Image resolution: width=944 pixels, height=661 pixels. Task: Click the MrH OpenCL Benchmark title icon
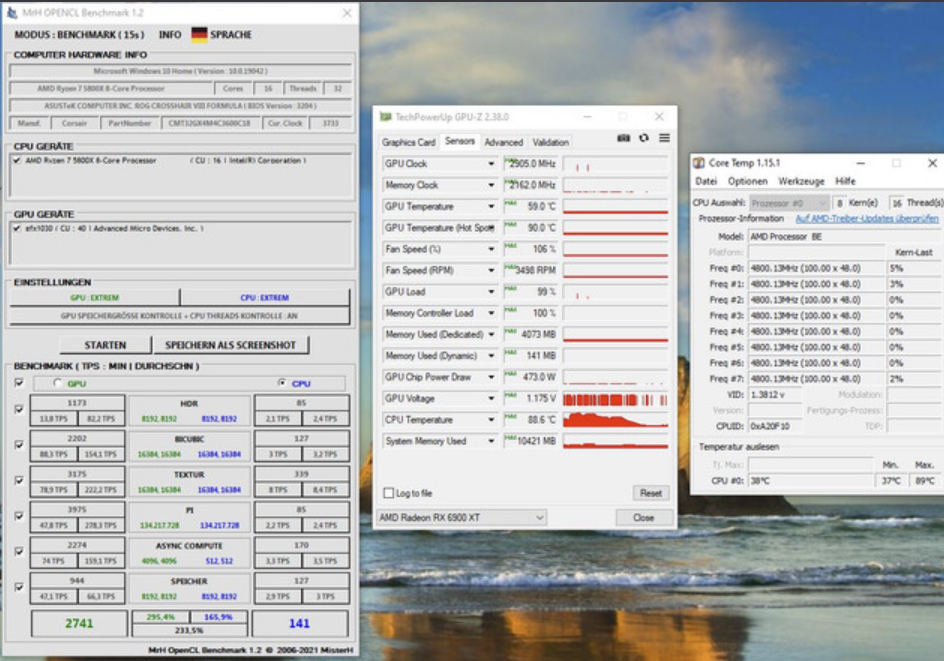point(11,13)
